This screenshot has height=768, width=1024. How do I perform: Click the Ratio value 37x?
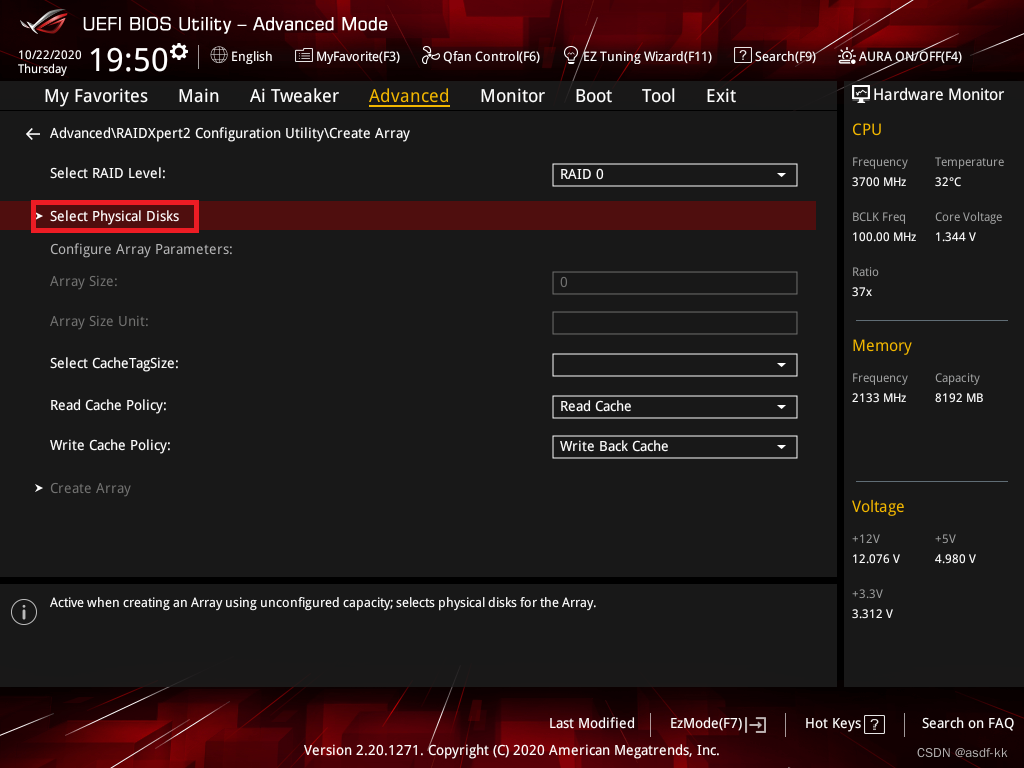point(861,292)
